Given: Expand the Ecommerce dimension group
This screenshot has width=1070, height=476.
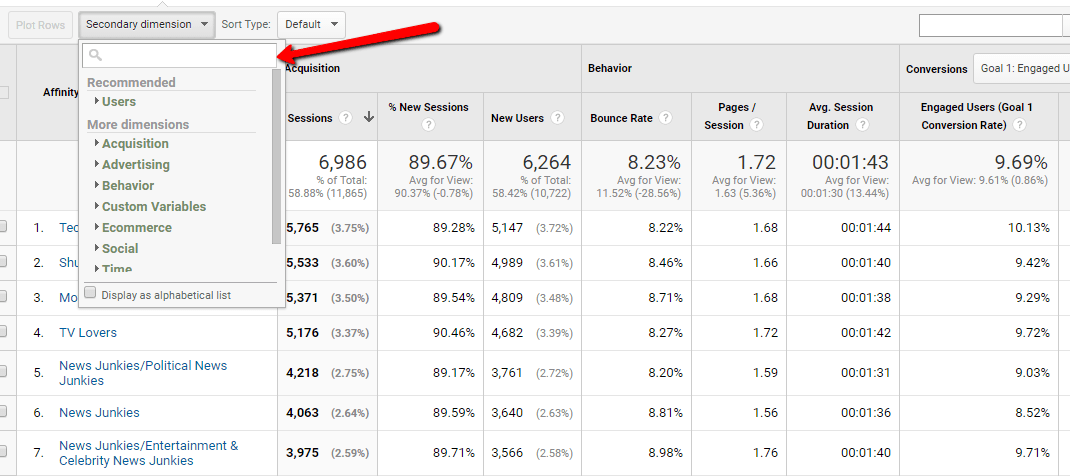Looking at the screenshot, I should pyautogui.click(x=136, y=228).
